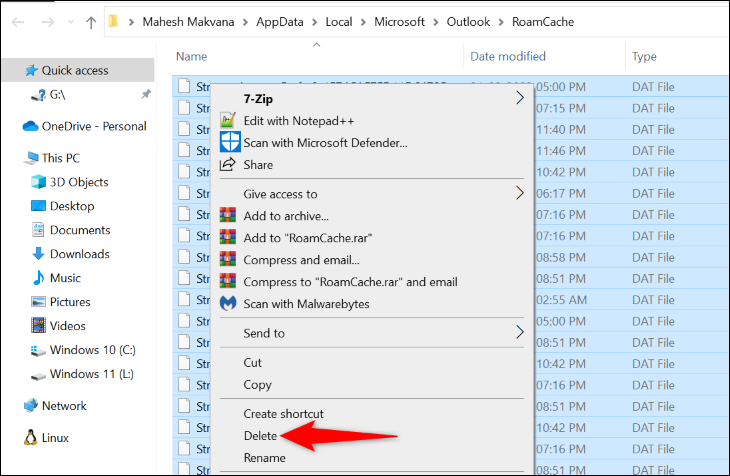
Task: Click the 3D Objects cube icon
Action: 38,182
